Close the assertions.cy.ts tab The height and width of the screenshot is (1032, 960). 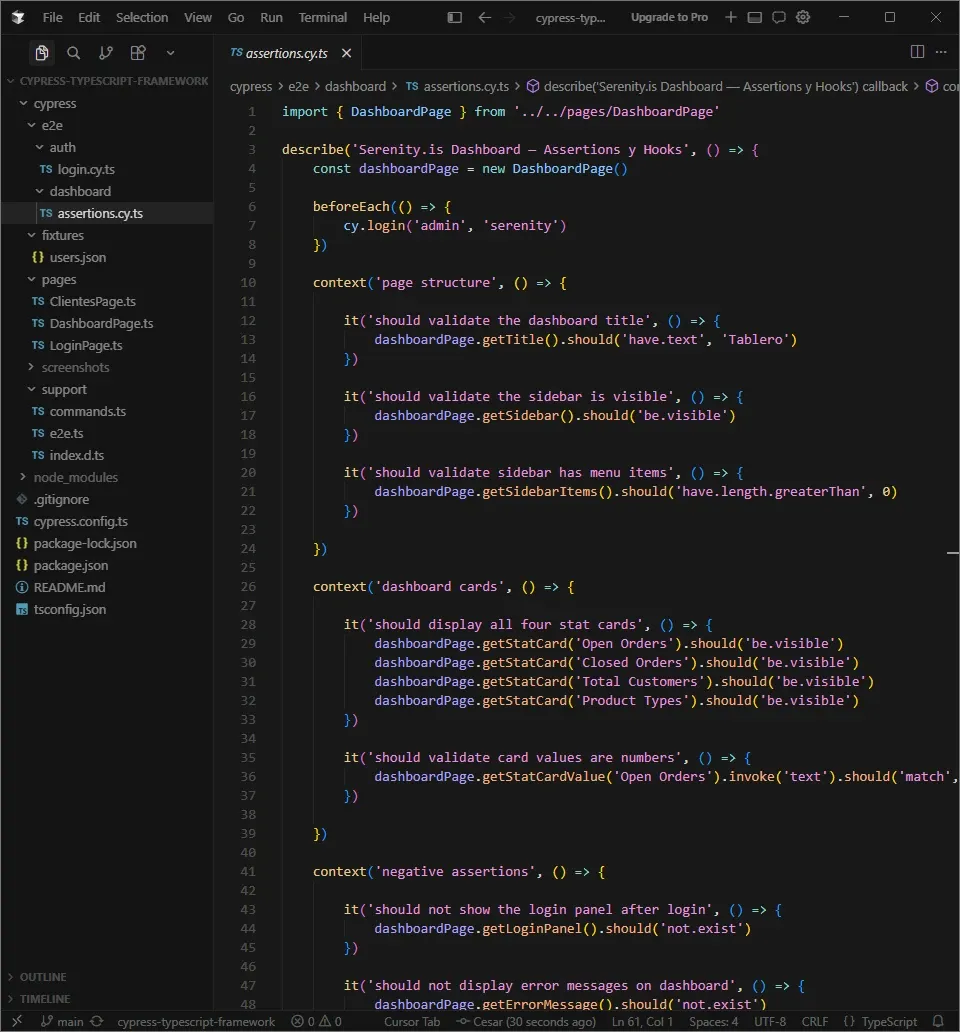[x=347, y=53]
